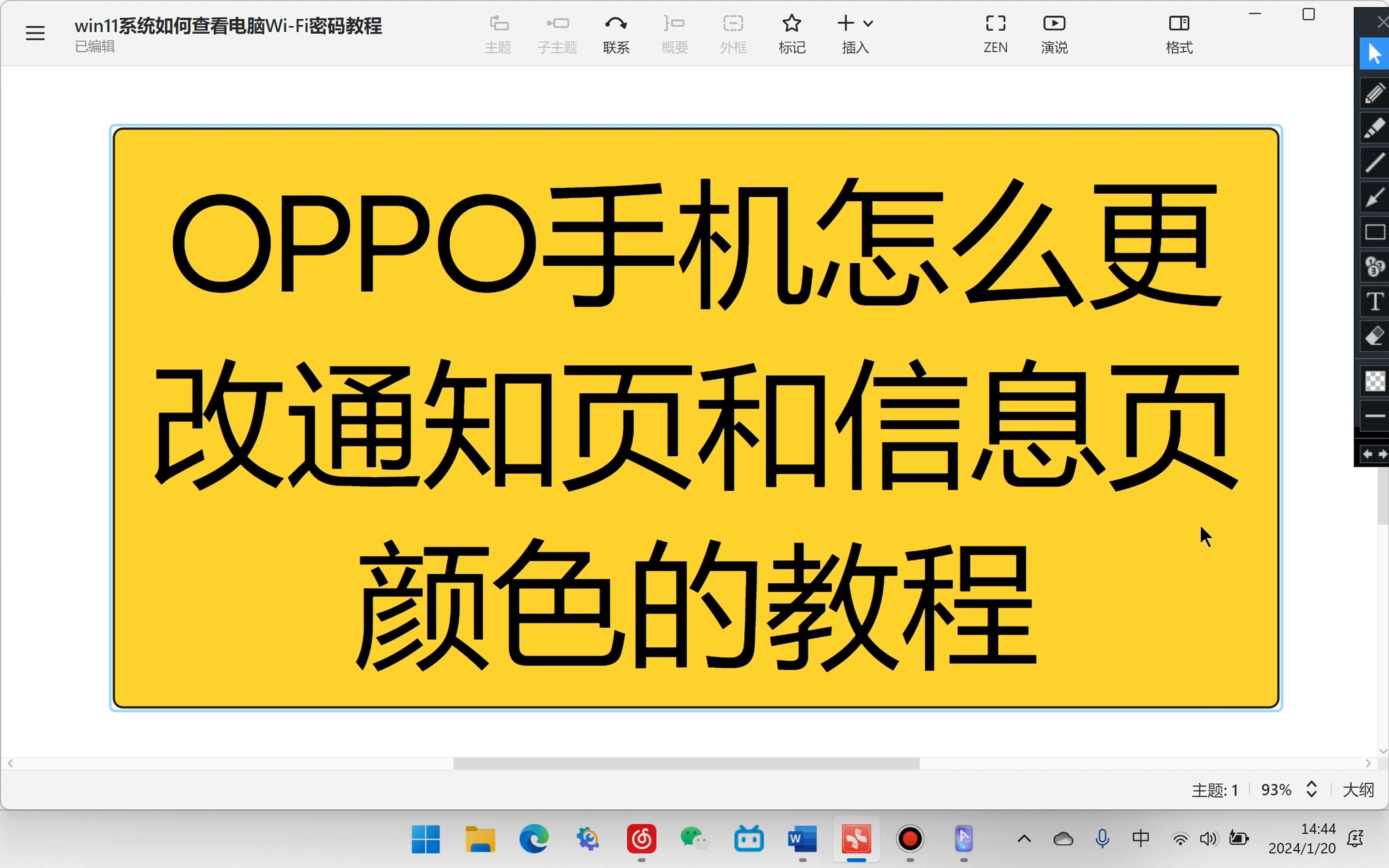The width and height of the screenshot is (1389, 868).
Task: Open Wi-Fi network tray icon
Action: (1180, 839)
